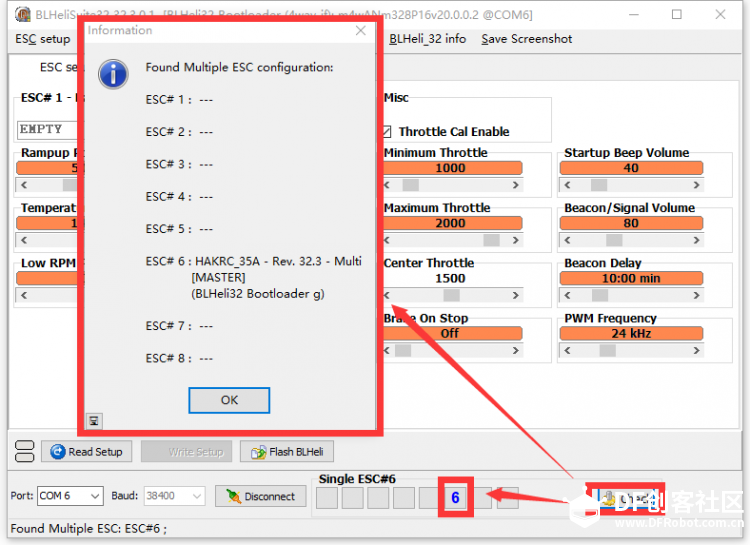Open the BLHeli_32 info menu
The height and width of the screenshot is (545, 750).
click(427, 39)
